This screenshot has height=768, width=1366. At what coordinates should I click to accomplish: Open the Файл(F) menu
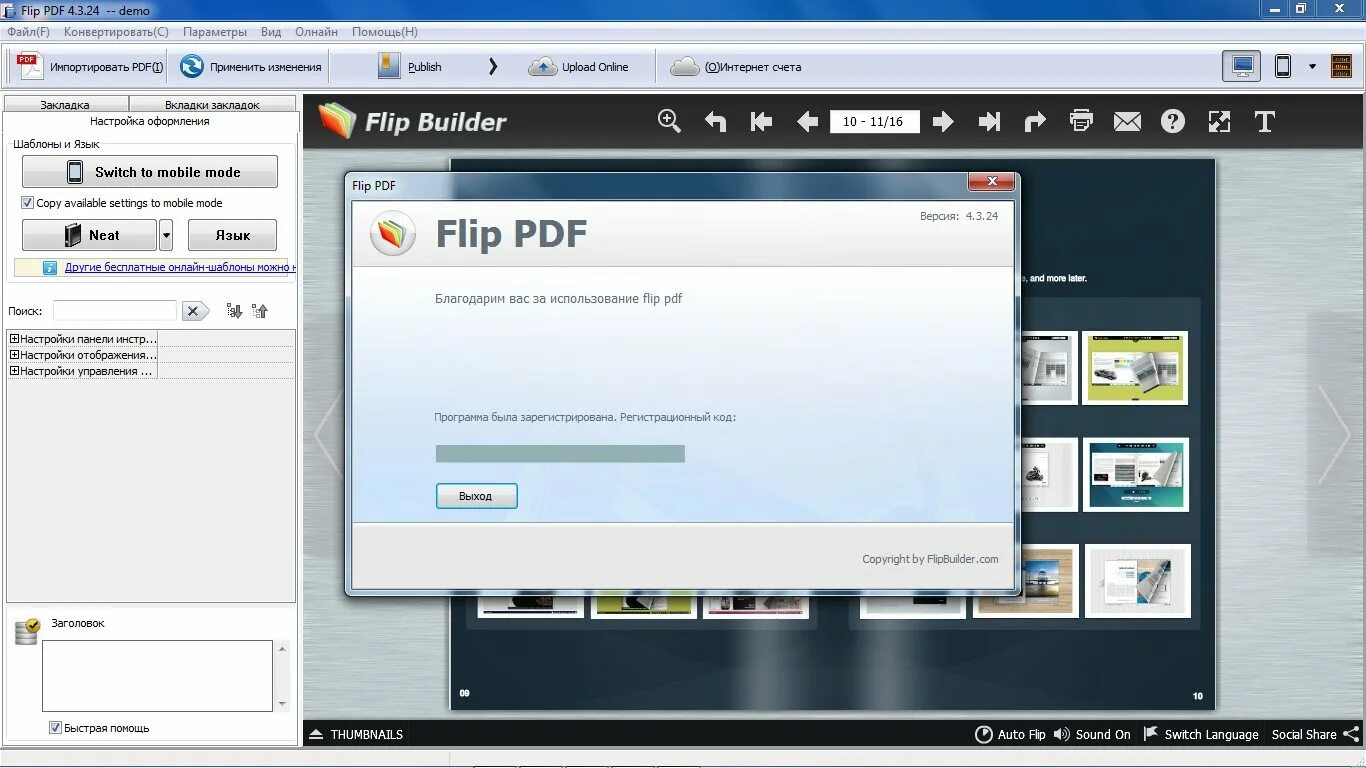(28, 32)
